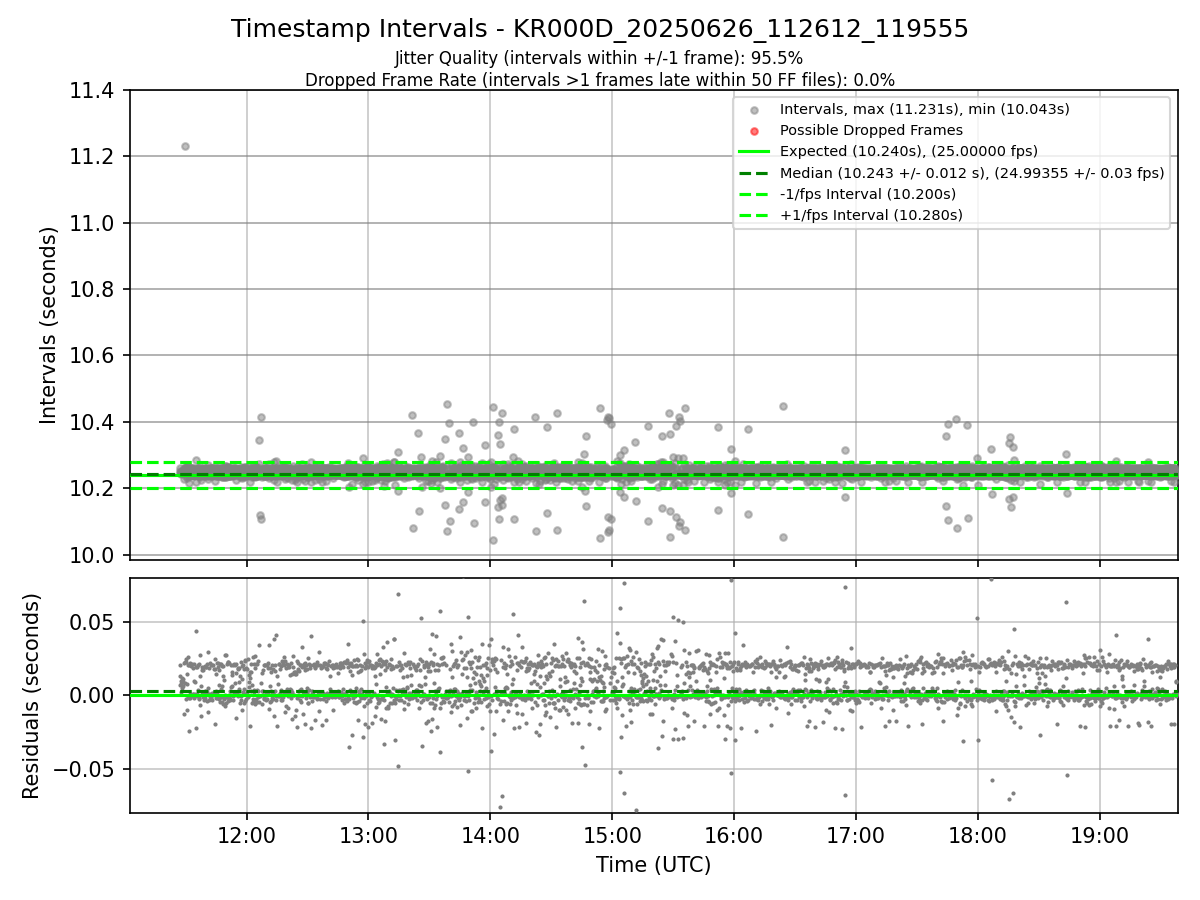
Task: Click the 'Residuals (seconds)' y-axis label
Action: (31, 696)
